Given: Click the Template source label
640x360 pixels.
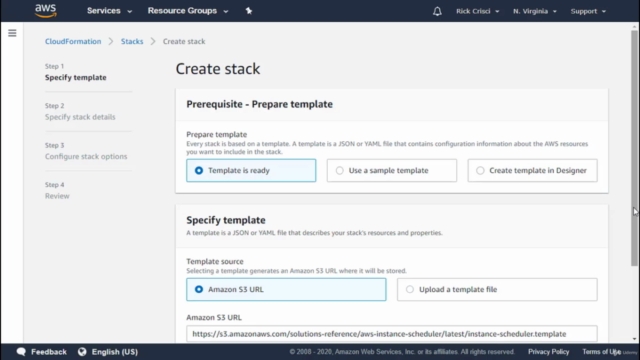Looking at the screenshot, I should coord(215,261).
